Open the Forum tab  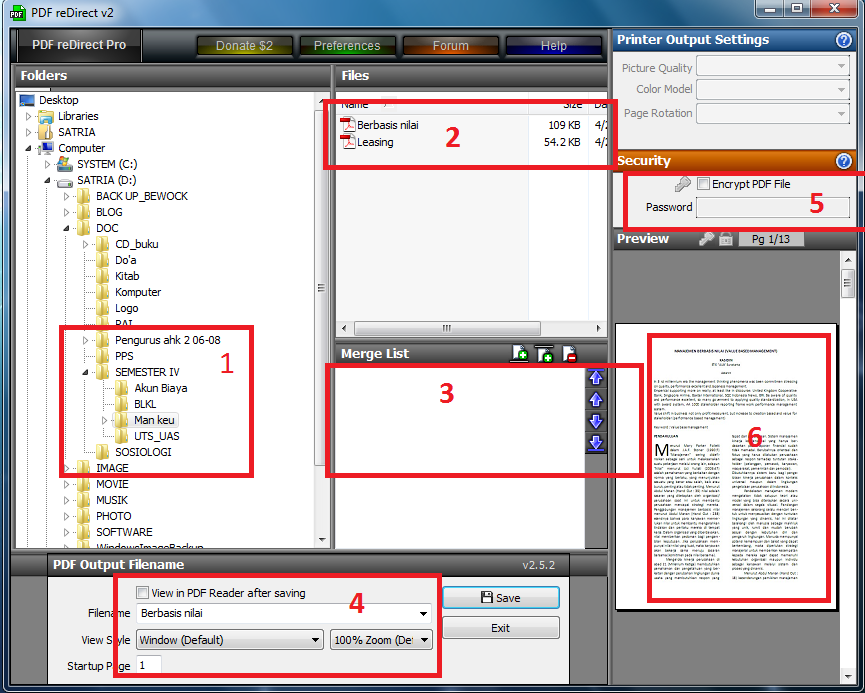[x=451, y=46]
